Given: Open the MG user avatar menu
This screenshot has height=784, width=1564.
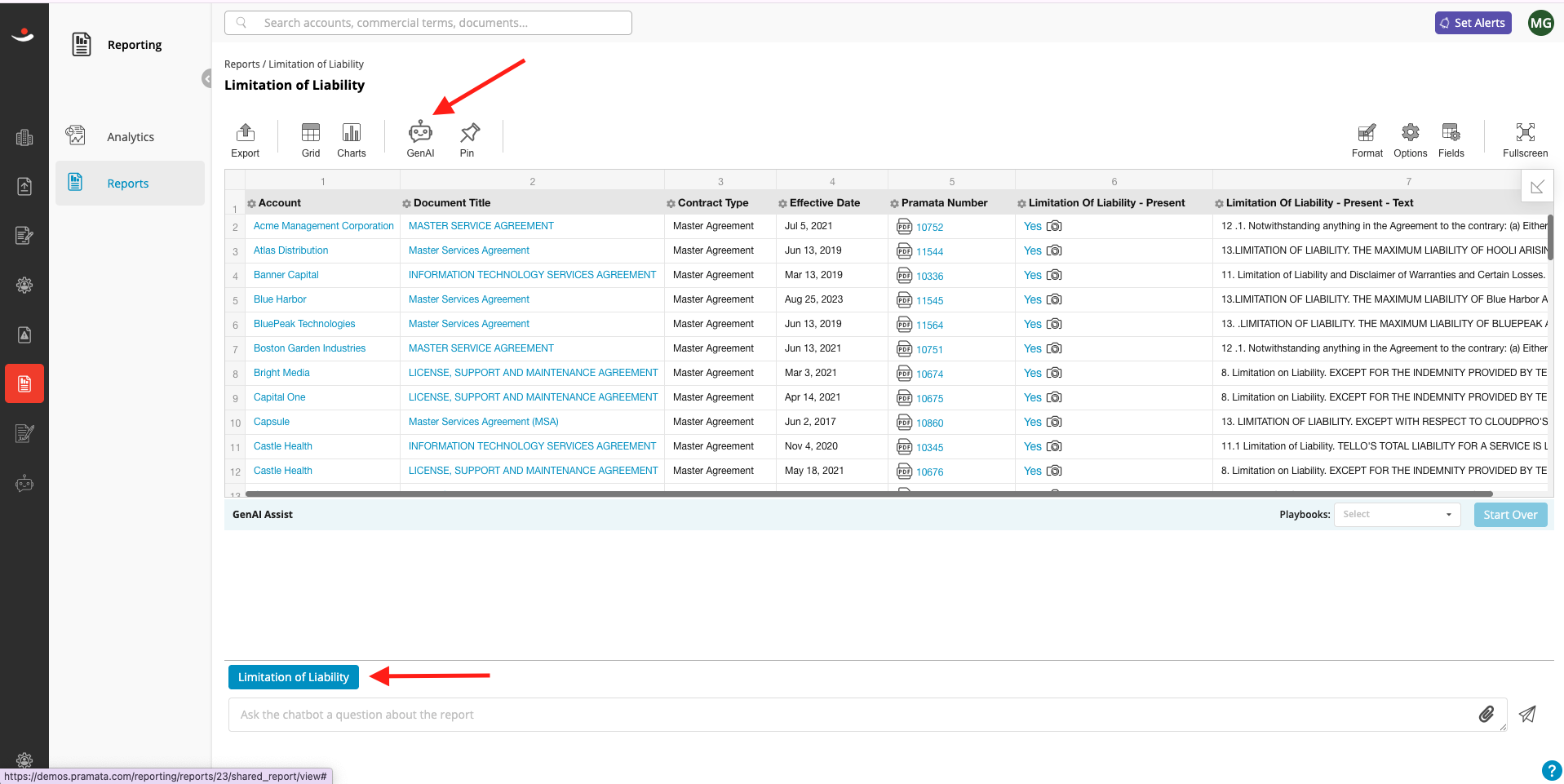Looking at the screenshot, I should click(1540, 23).
